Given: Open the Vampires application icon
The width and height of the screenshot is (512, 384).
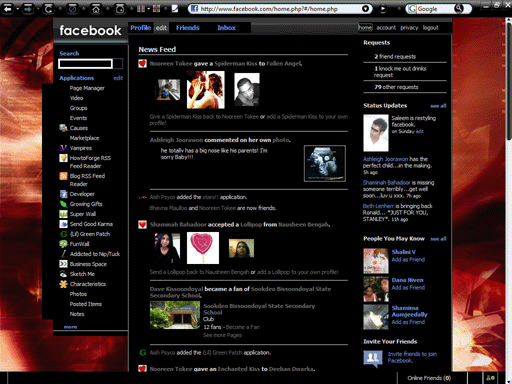Looking at the screenshot, I should point(63,148).
